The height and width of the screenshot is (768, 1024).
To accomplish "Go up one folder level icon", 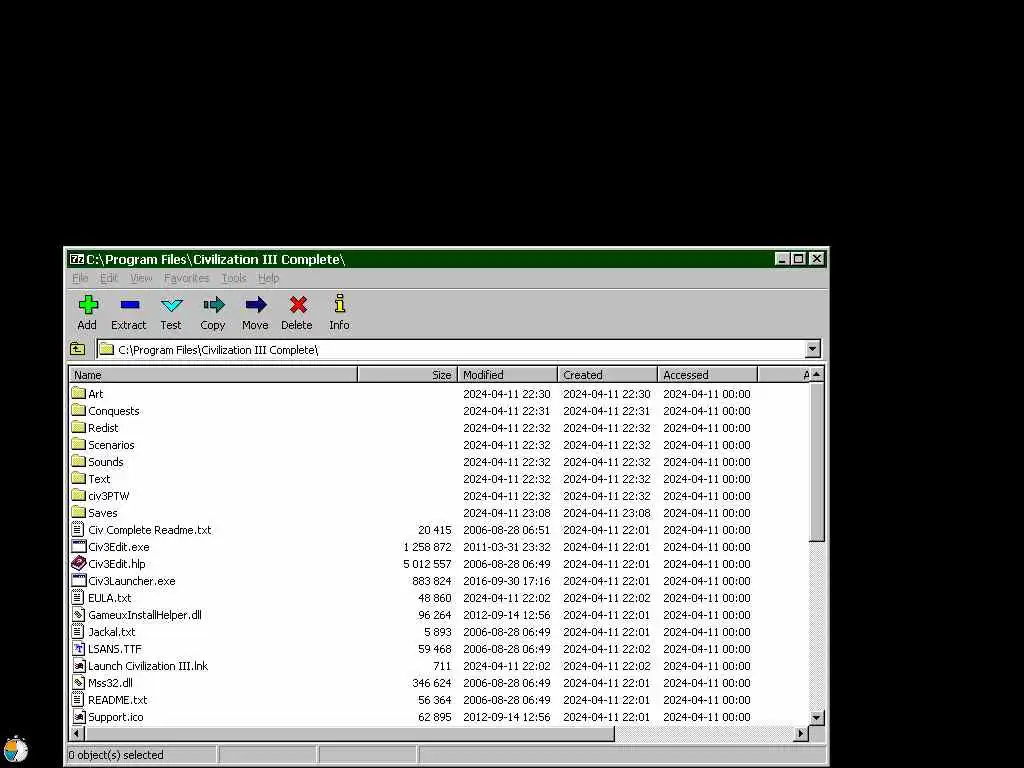I will [78, 349].
